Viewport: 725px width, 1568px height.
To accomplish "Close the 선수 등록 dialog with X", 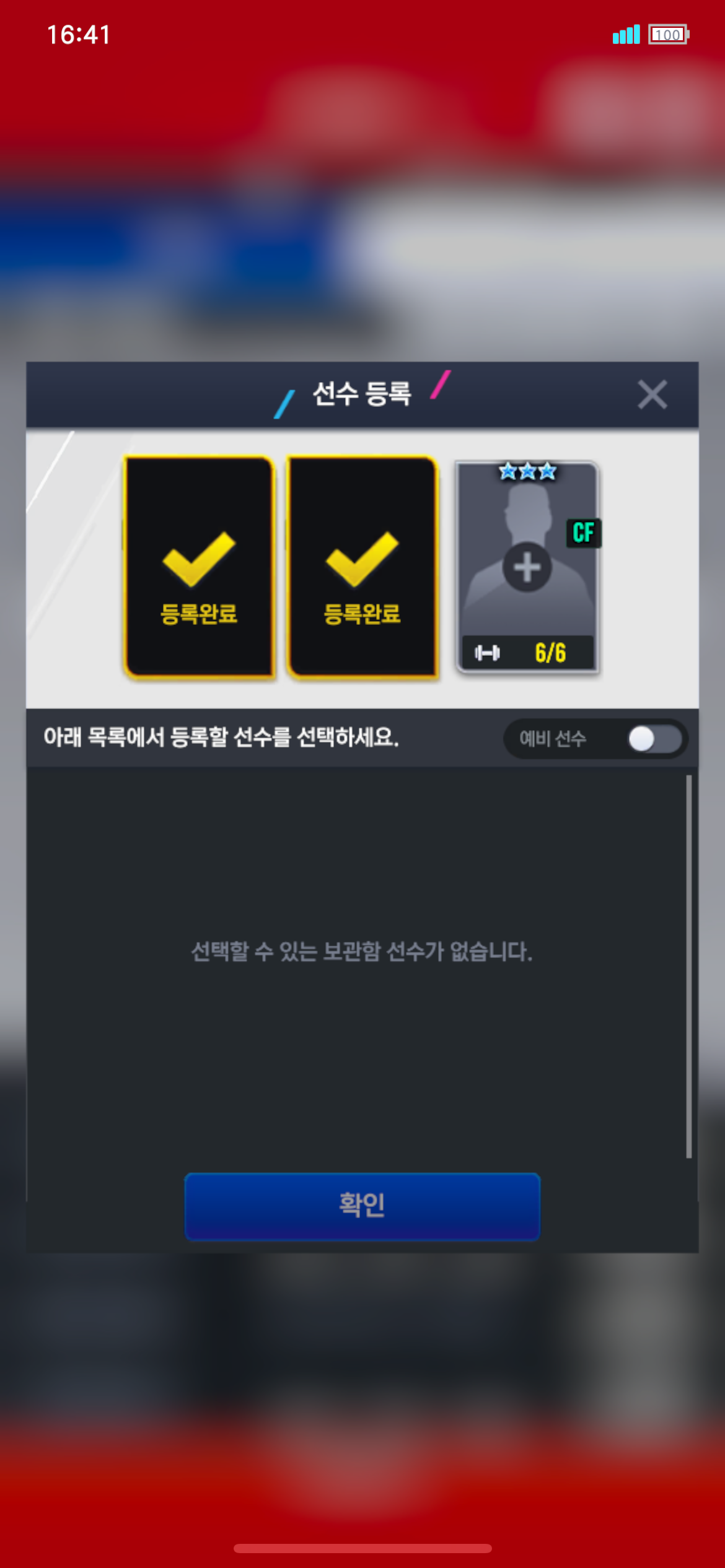I will click(652, 394).
